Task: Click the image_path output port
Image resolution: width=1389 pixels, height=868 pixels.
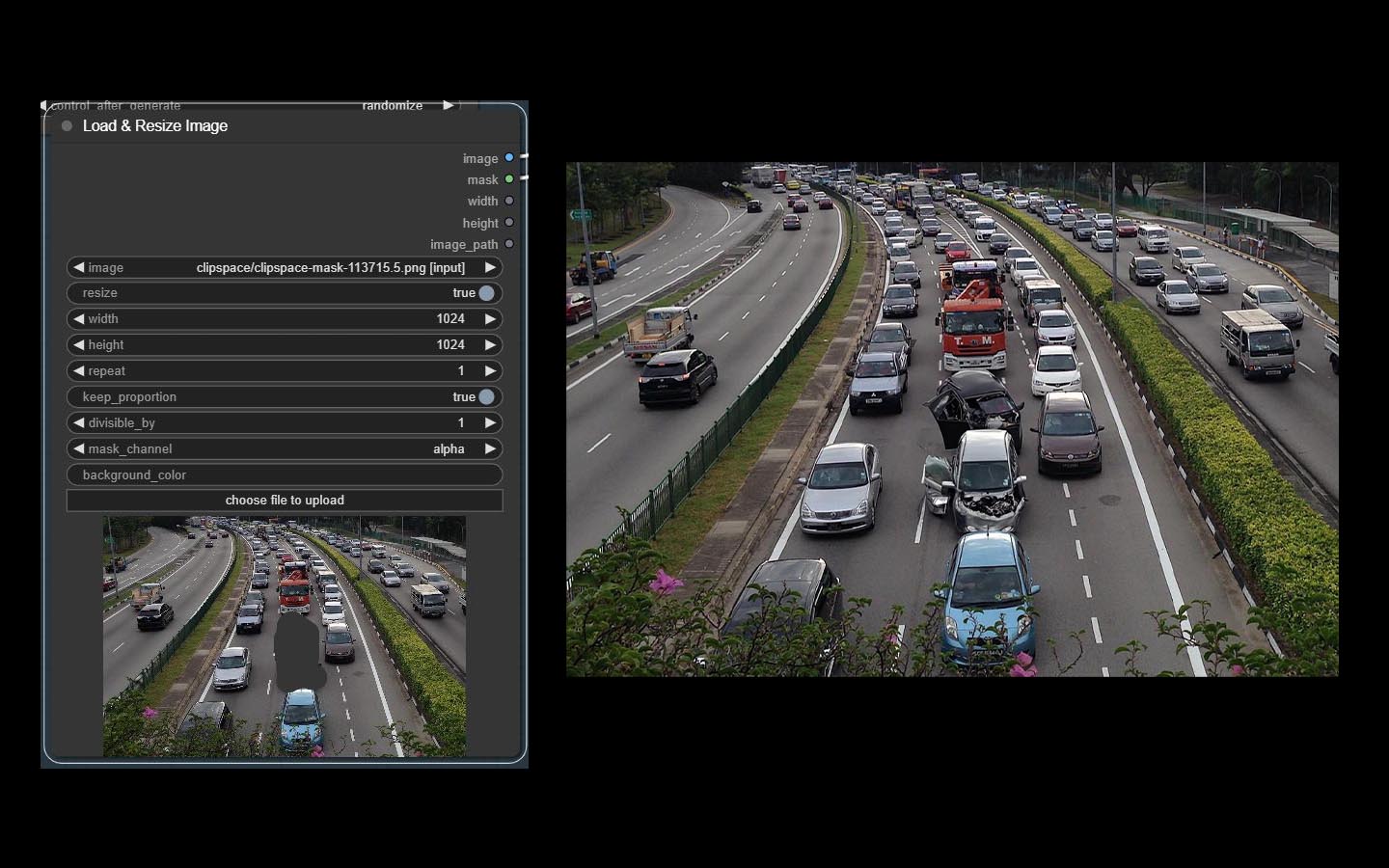Action: point(509,244)
